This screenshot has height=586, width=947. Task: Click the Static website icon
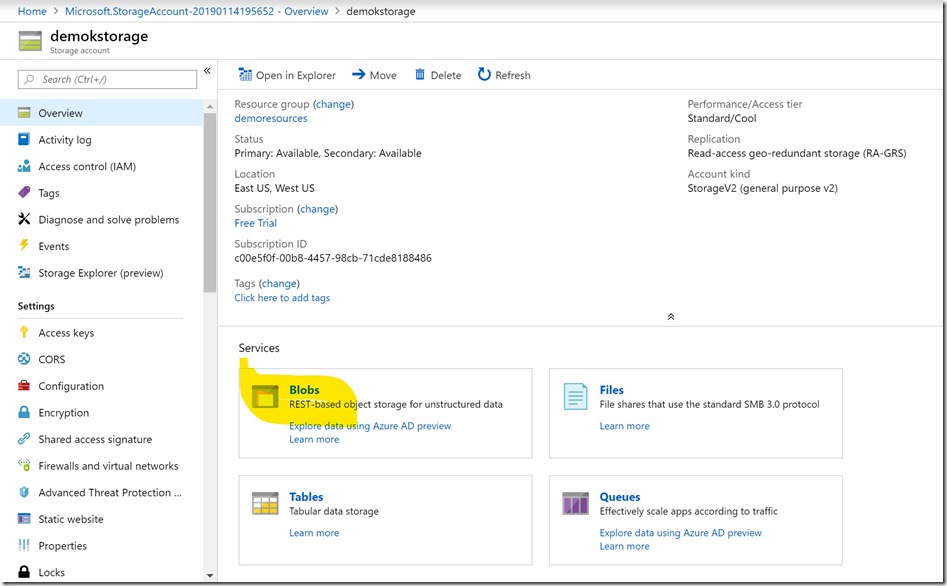click(24, 518)
